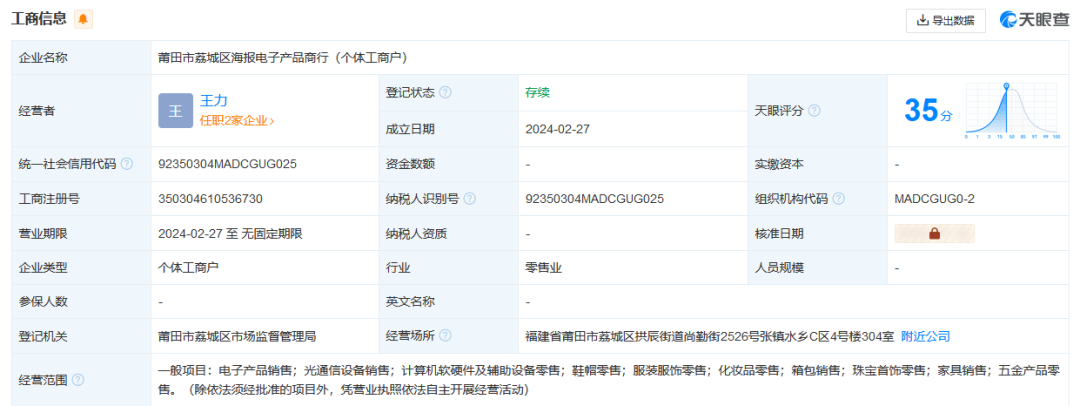
Task: Click the 35分 score value
Action: (928, 110)
